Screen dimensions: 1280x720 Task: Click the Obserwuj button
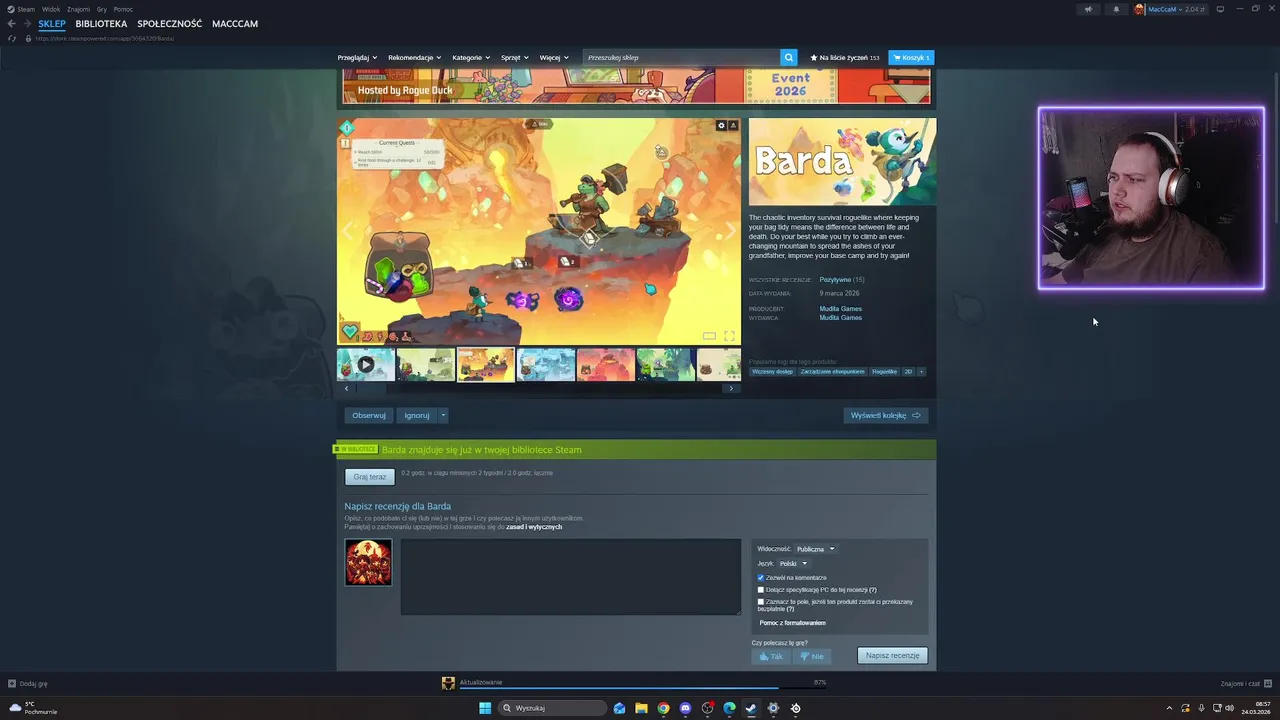(x=369, y=415)
